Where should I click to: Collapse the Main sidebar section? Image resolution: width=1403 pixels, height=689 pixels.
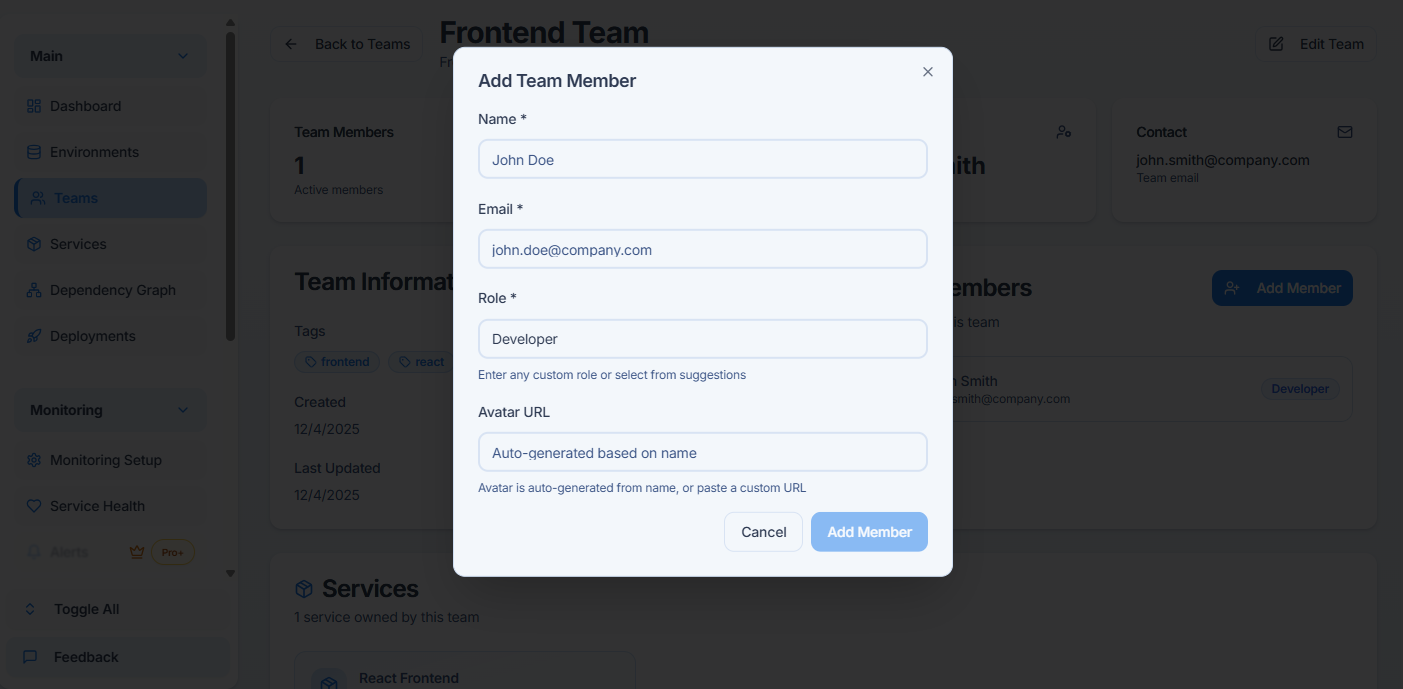click(183, 56)
